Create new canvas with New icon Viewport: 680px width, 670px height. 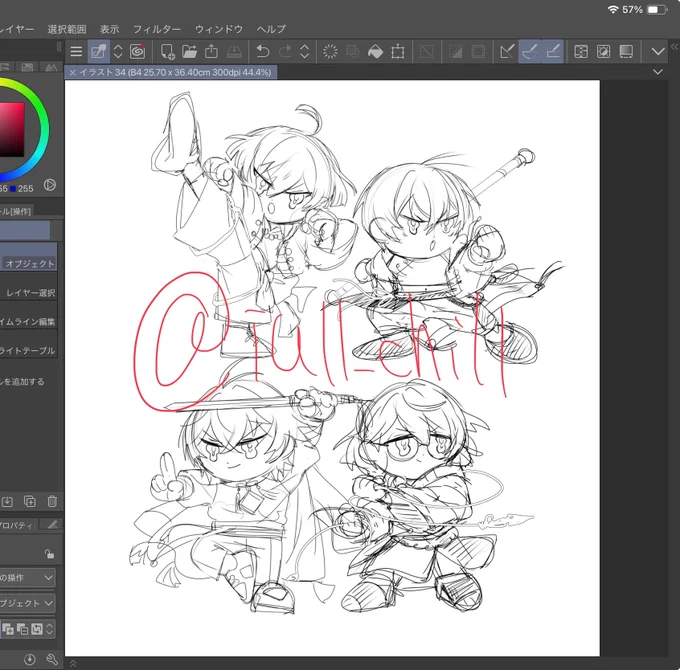(167, 52)
